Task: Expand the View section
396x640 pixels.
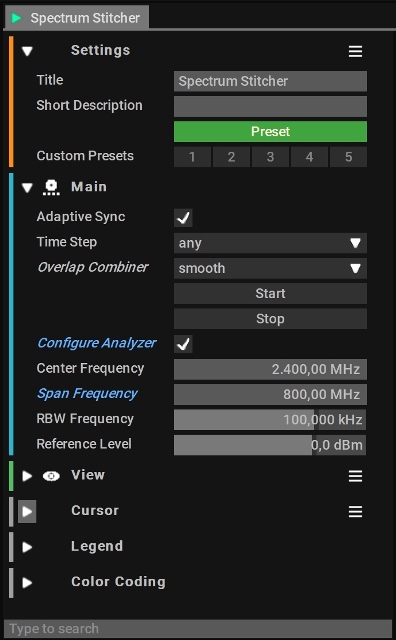Action: pyautogui.click(x=27, y=476)
